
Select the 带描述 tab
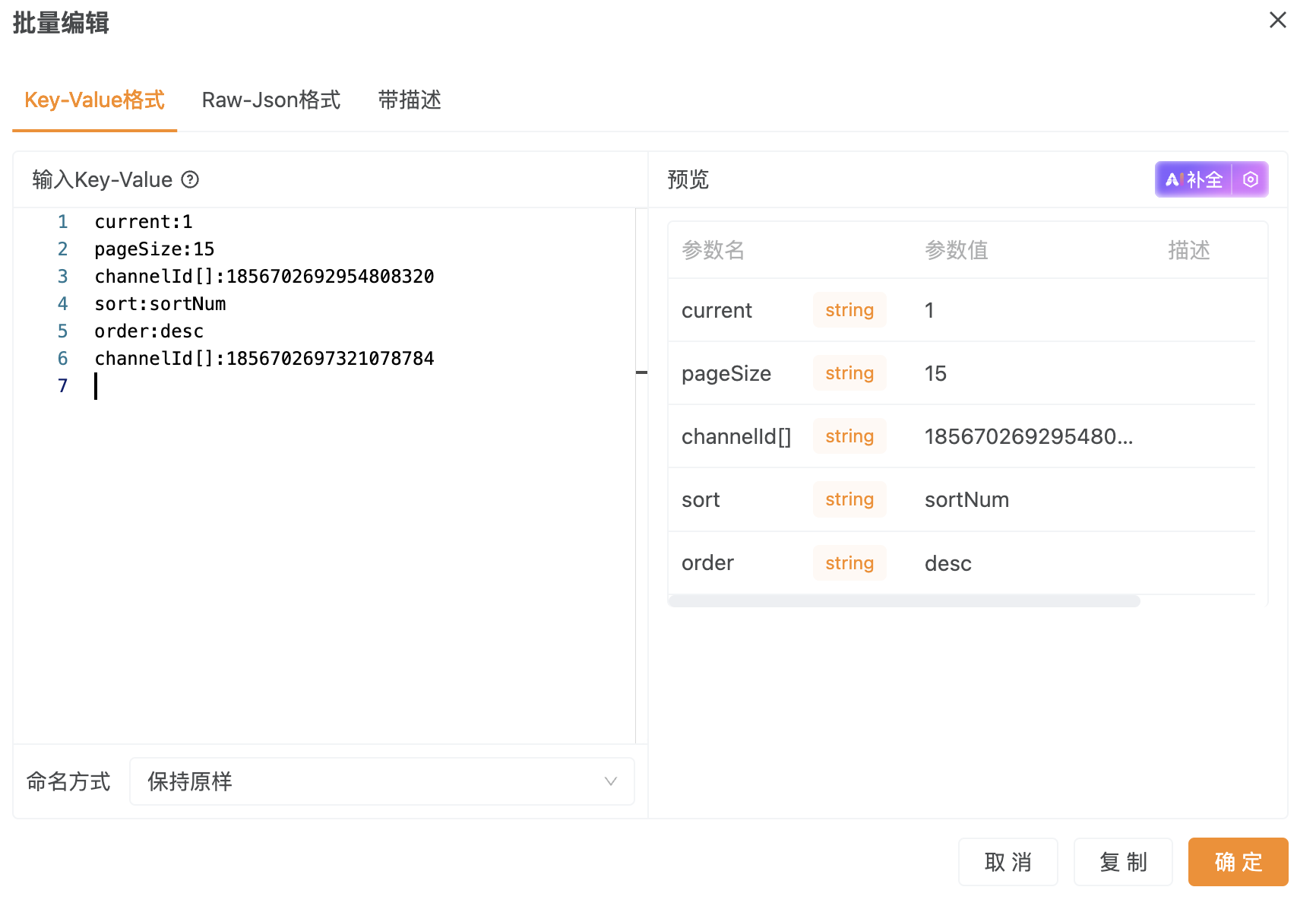coord(410,100)
